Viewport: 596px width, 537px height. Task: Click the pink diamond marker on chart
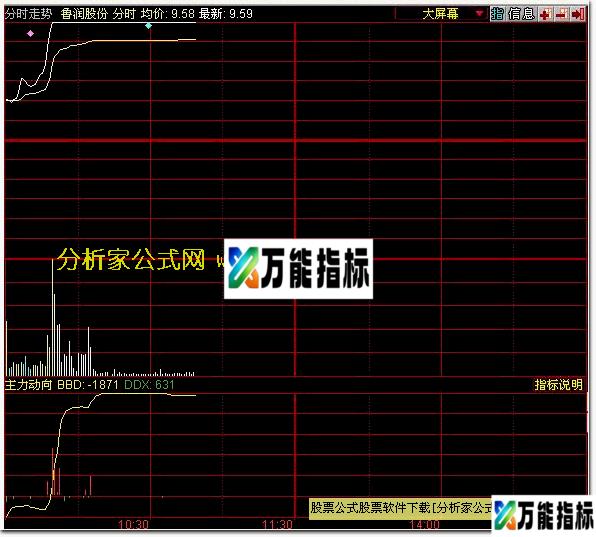pyautogui.click(x=30, y=33)
